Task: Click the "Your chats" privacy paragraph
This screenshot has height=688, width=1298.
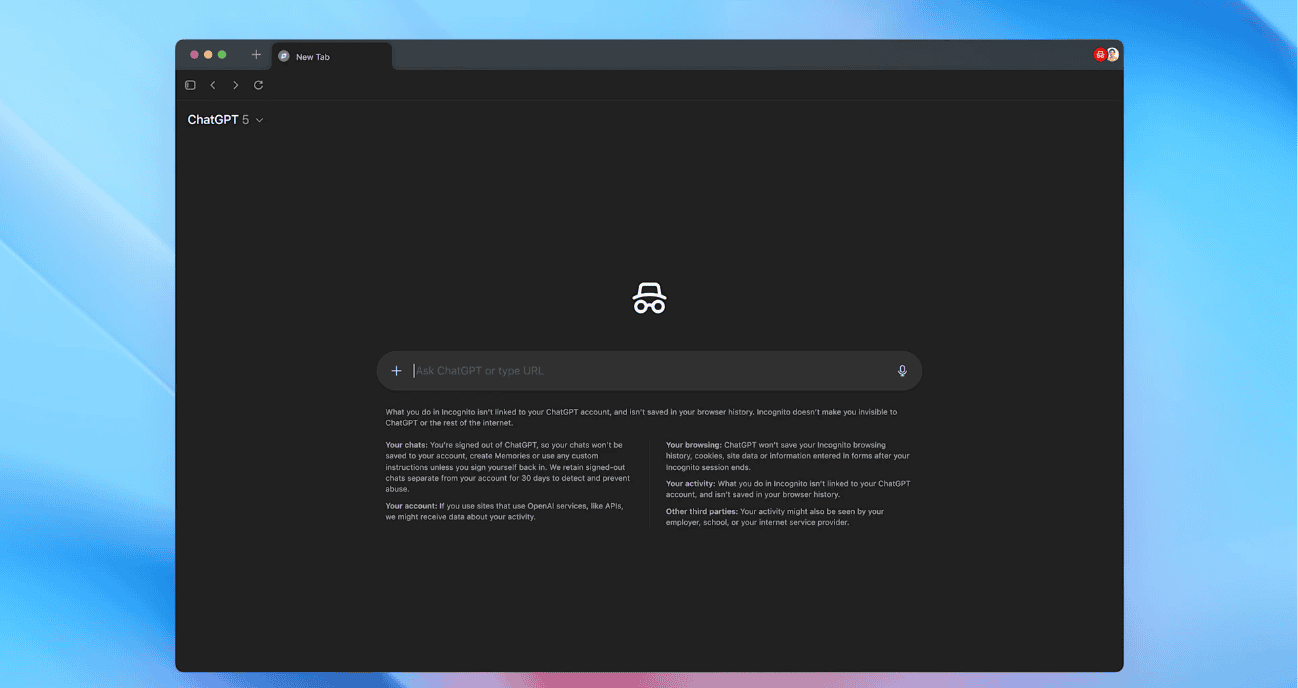Action: (x=507, y=467)
